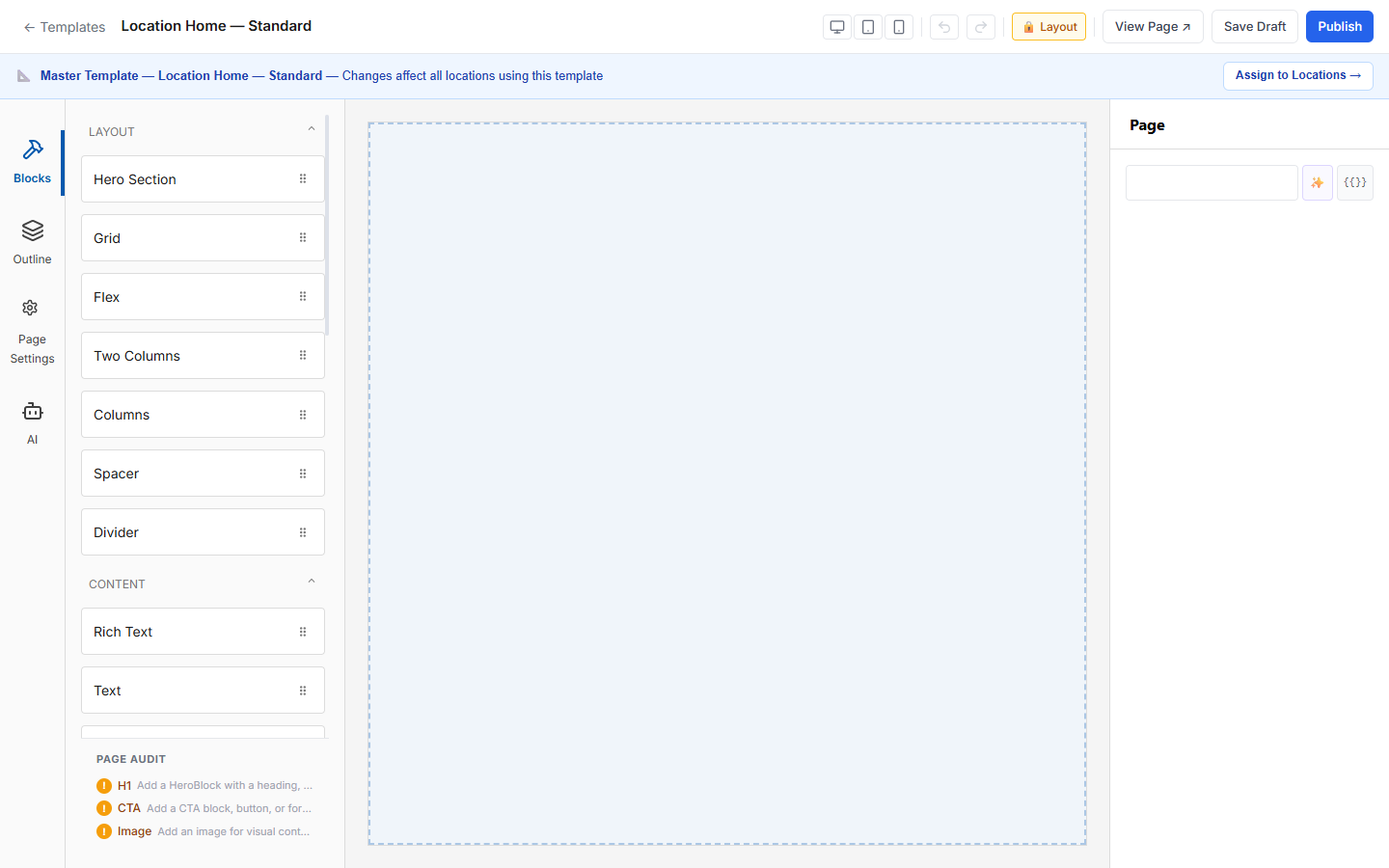The image size is (1389, 868).
Task: Click CTA audit warning icon
Action: [x=104, y=808]
